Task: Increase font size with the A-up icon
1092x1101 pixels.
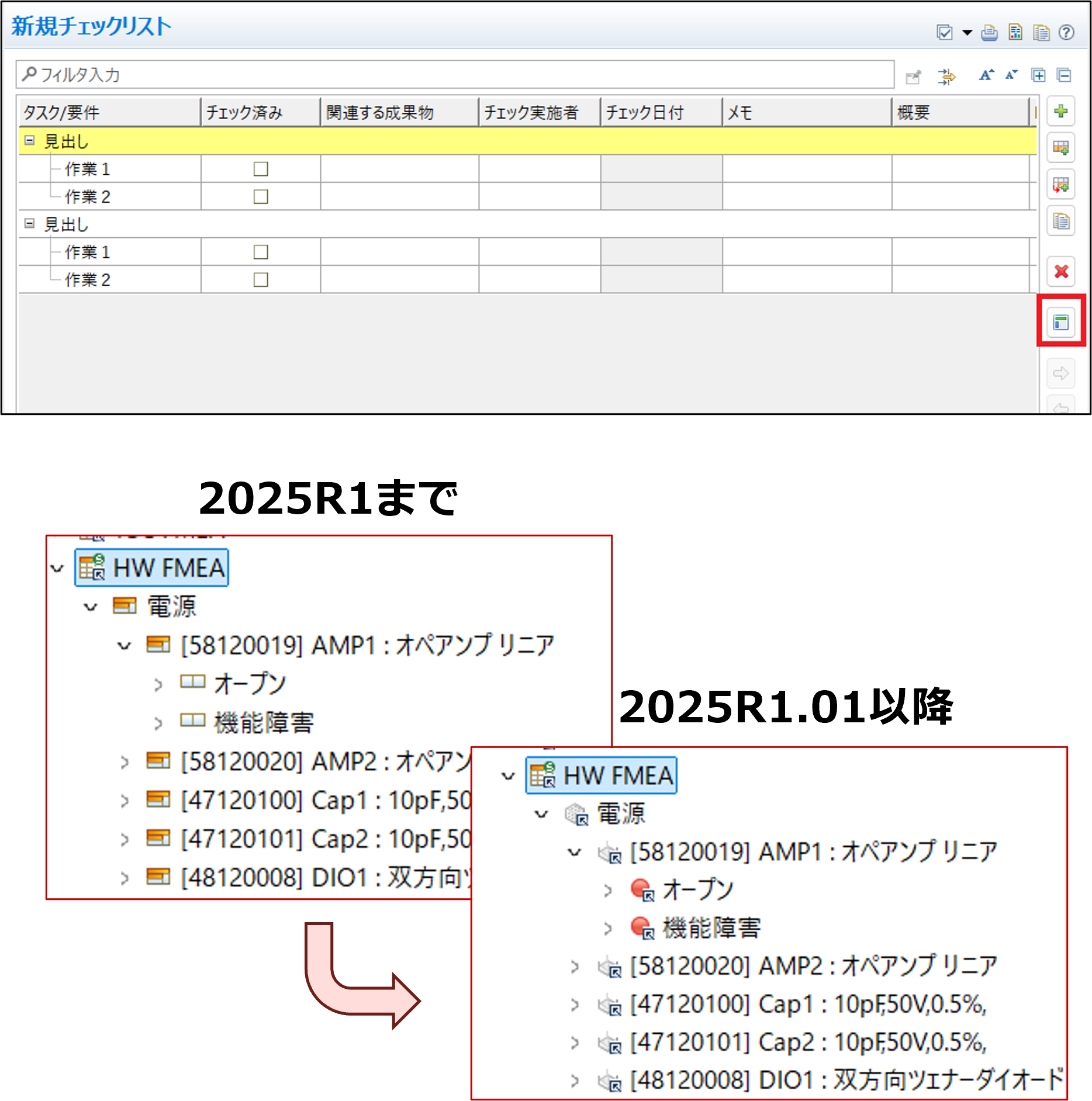Action: (x=986, y=75)
